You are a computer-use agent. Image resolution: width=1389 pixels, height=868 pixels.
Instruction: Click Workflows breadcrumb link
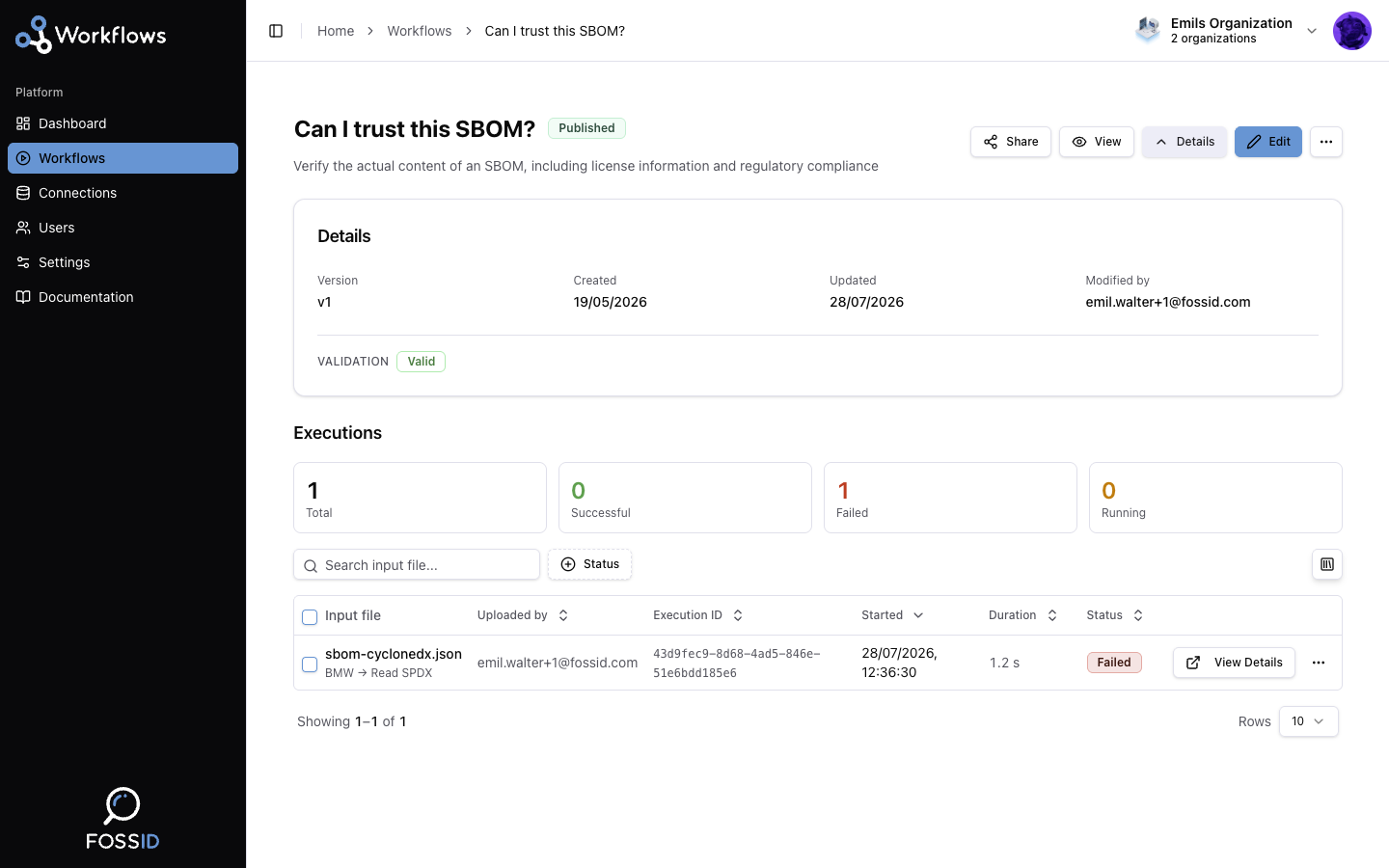[420, 31]
